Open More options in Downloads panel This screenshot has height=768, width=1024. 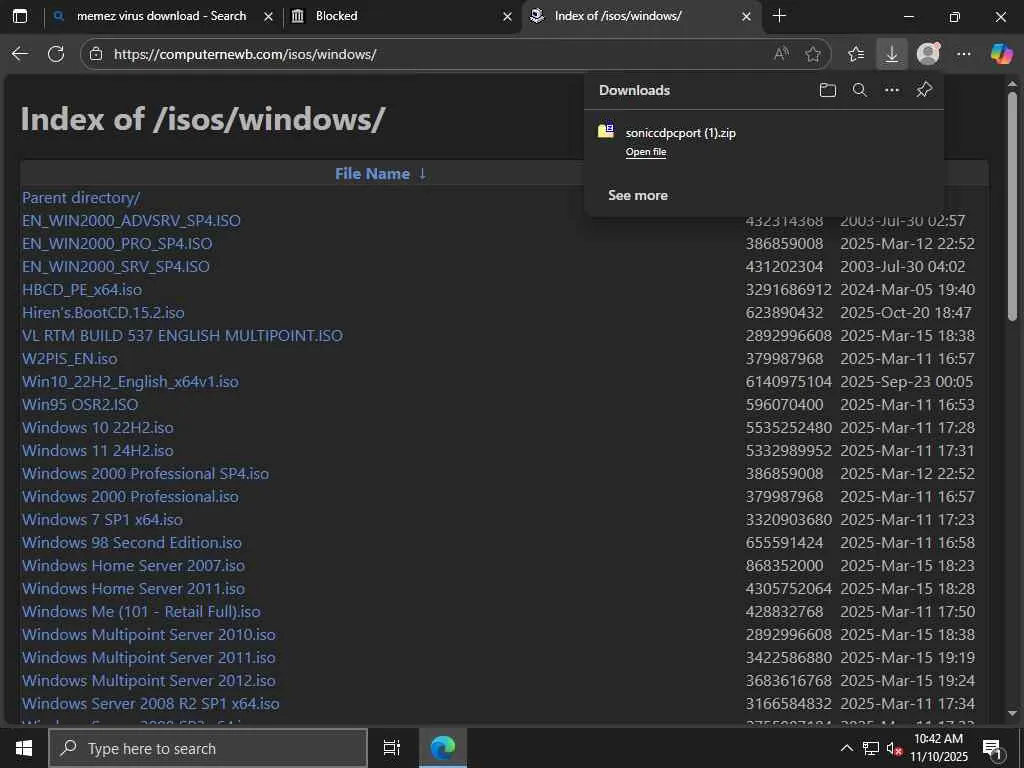891,90
